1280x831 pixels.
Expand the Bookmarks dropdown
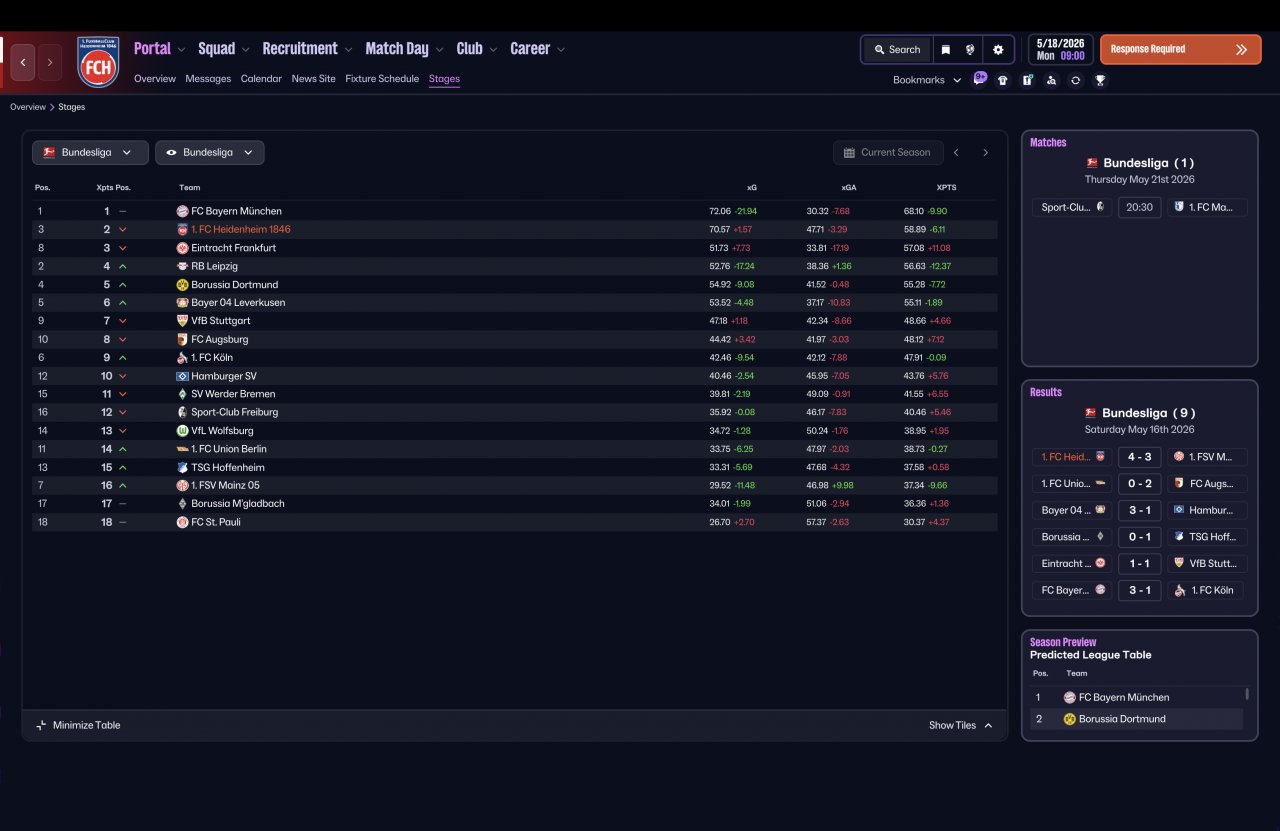(927, 80)
